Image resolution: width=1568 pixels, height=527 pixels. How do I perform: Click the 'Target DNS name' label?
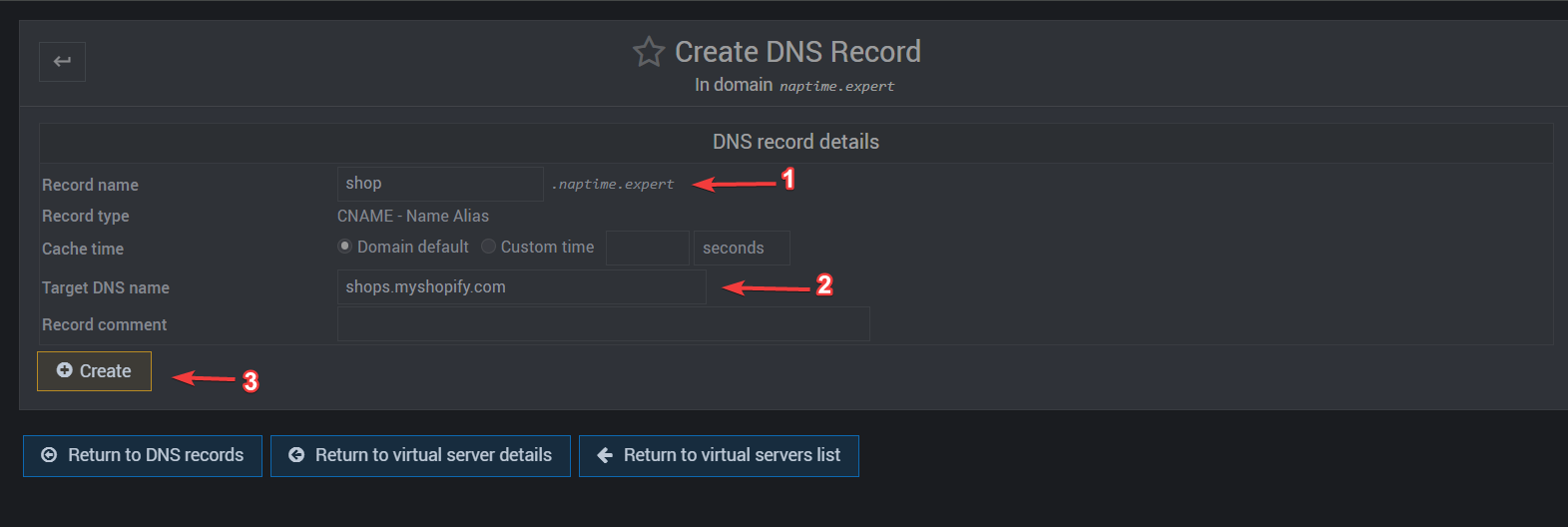106,287
